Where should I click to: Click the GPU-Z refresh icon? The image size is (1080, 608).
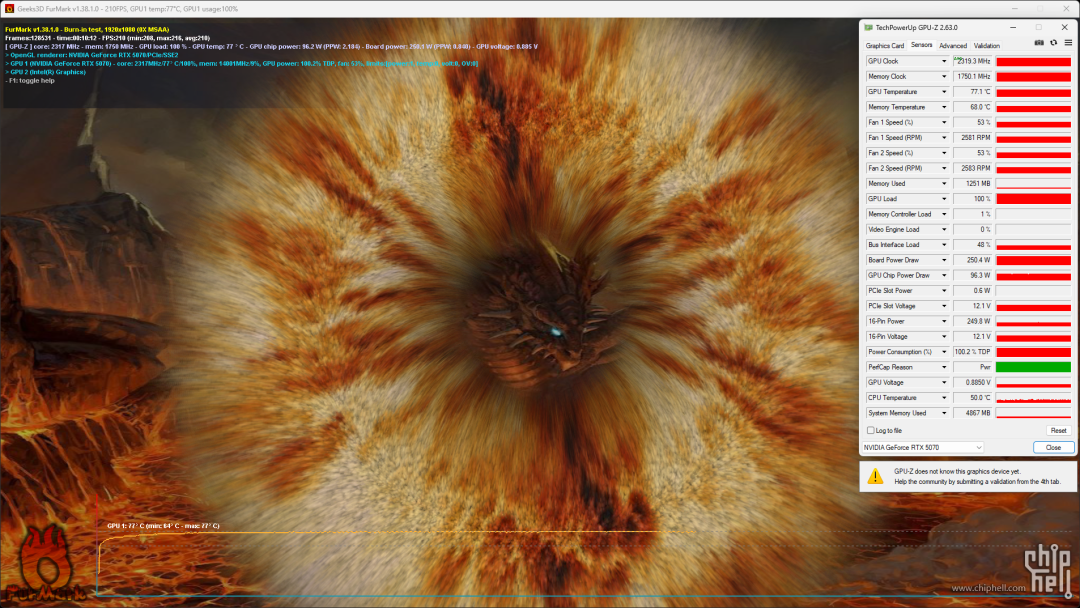coord(1053,43)
